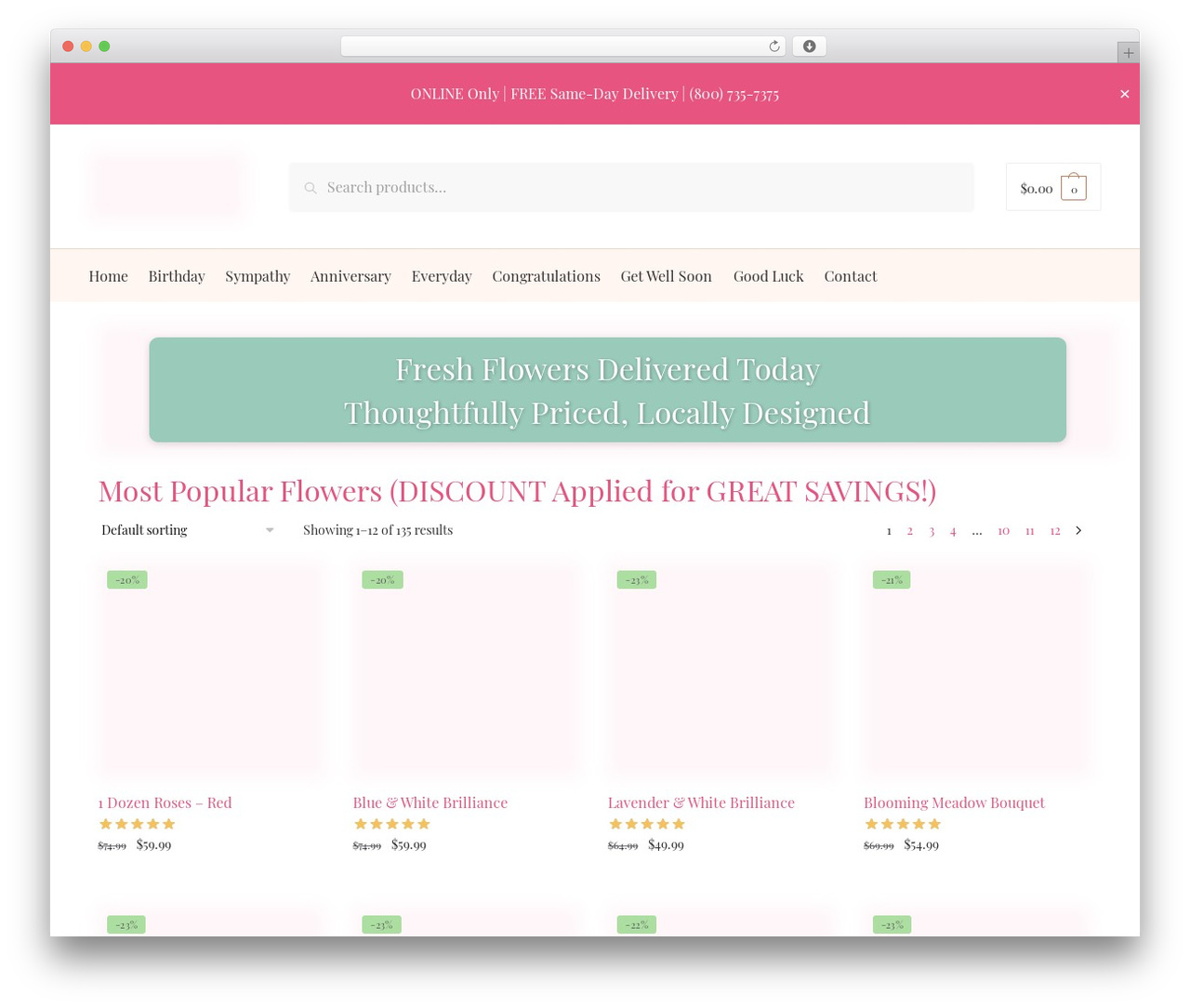Image resolution: width=1190 pixels, height=1008 pixels.
Task: Open the Get Well Soon category
Action: tap(666, 276)
